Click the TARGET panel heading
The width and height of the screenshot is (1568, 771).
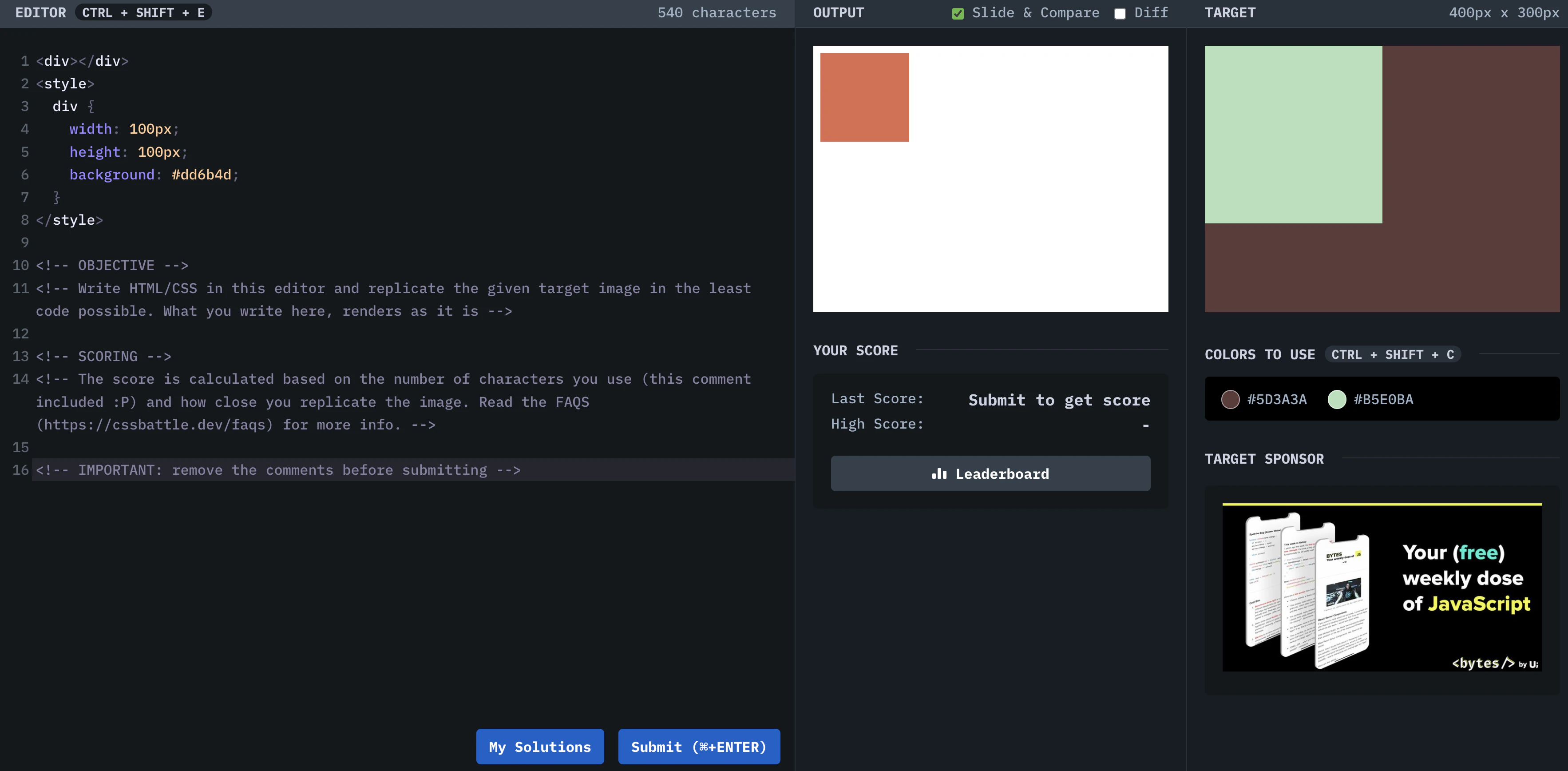1230,12
